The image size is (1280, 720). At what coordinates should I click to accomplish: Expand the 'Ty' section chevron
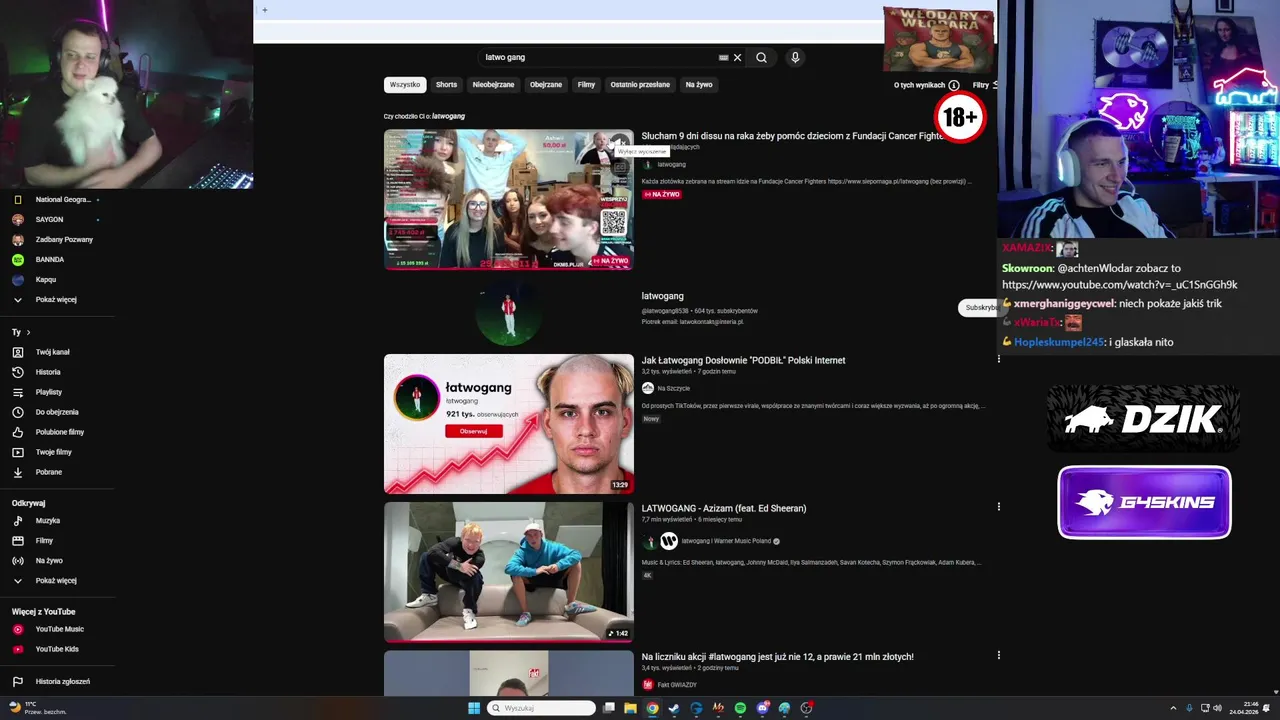click(28, 332)
